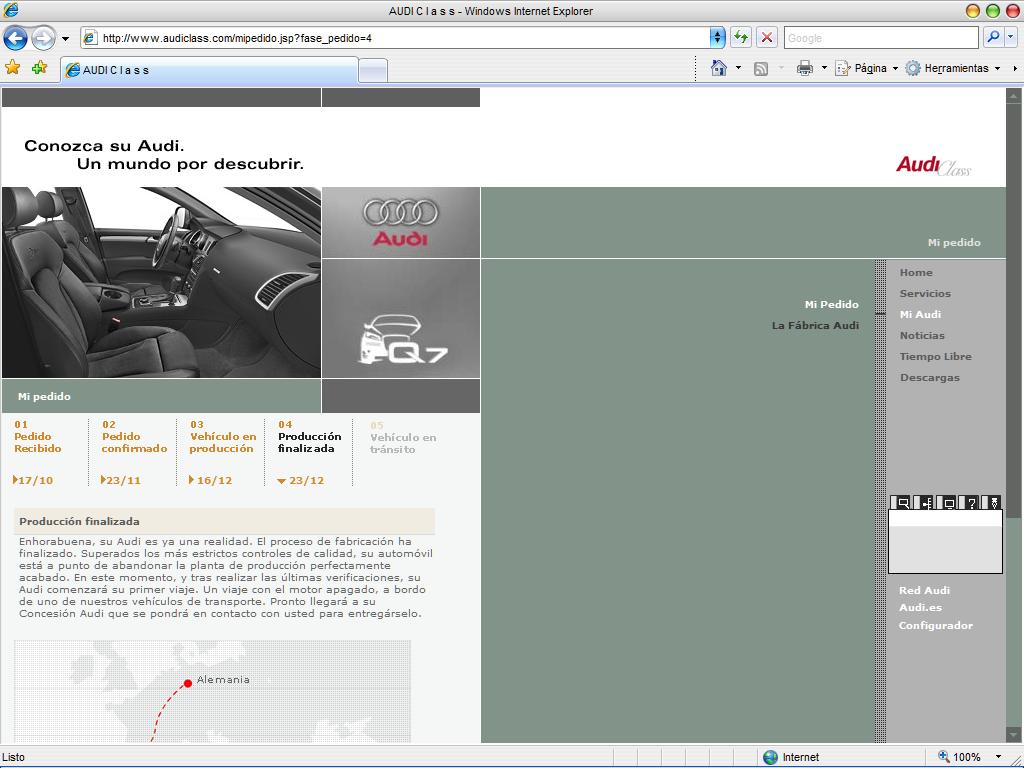Screen dimensions: 1024x768
Task: Click the browser forward arrow button
Action: (43, 38)
